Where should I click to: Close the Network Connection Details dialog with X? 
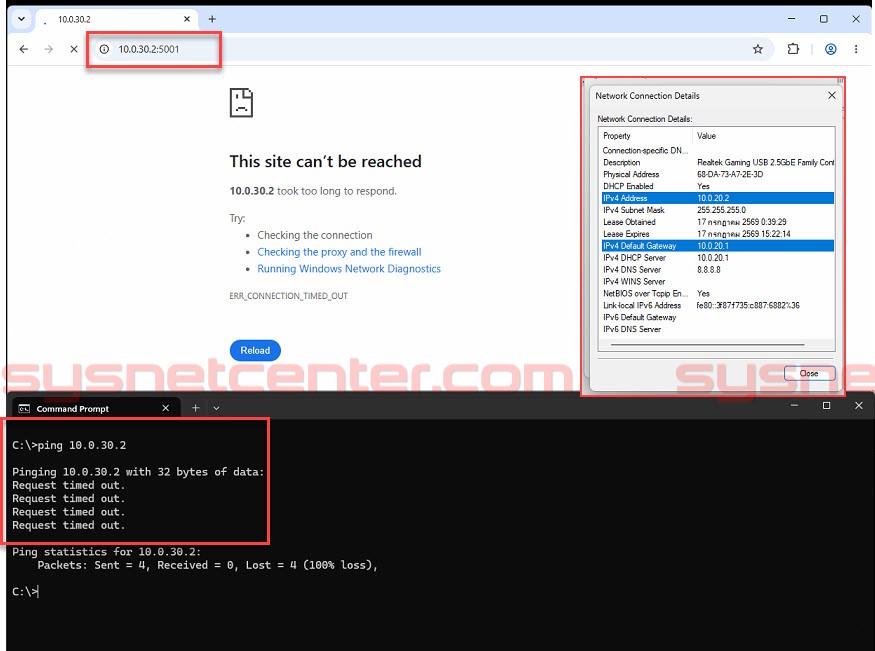click(831, 95)
